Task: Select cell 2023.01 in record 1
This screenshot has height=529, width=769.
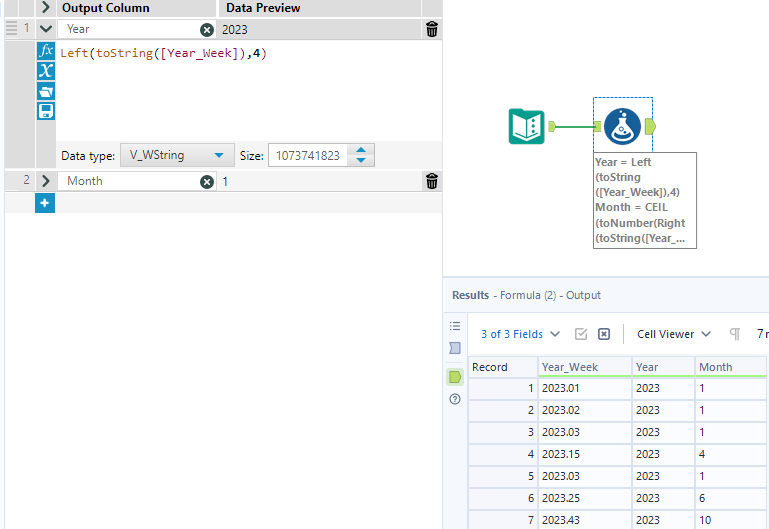Action: pos(585,388)
